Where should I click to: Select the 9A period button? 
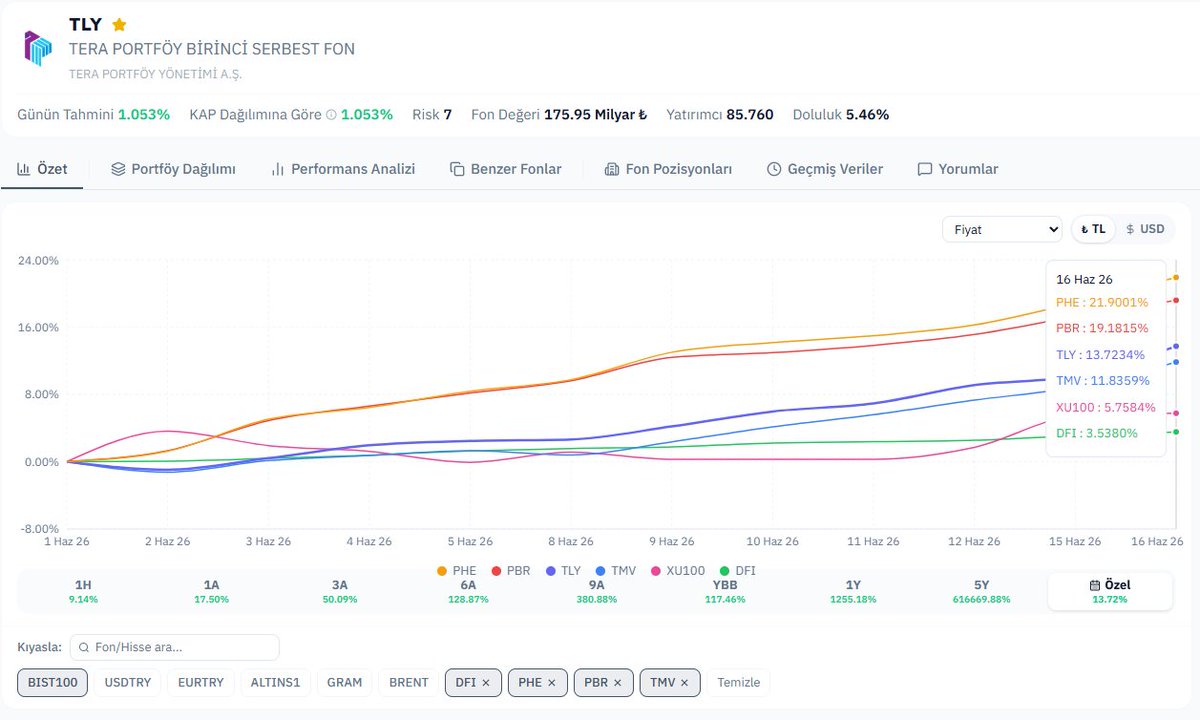(597, 591)
